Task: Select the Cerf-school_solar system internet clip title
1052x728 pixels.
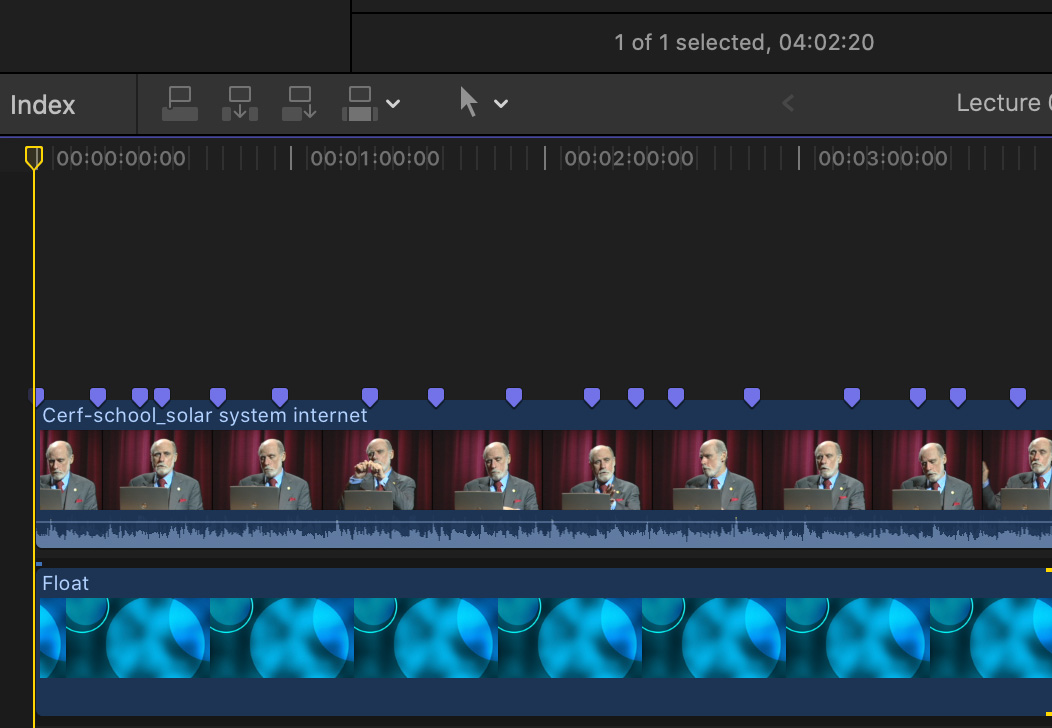Action: (205, 415)
